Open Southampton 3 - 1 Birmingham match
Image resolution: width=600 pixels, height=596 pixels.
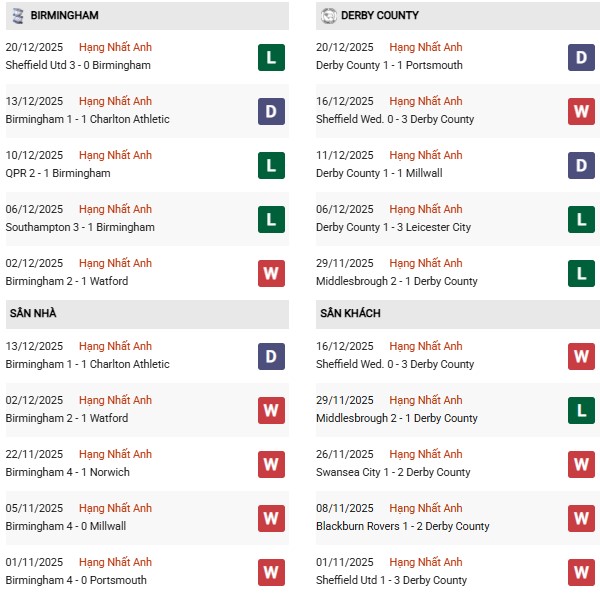(80, 227)
